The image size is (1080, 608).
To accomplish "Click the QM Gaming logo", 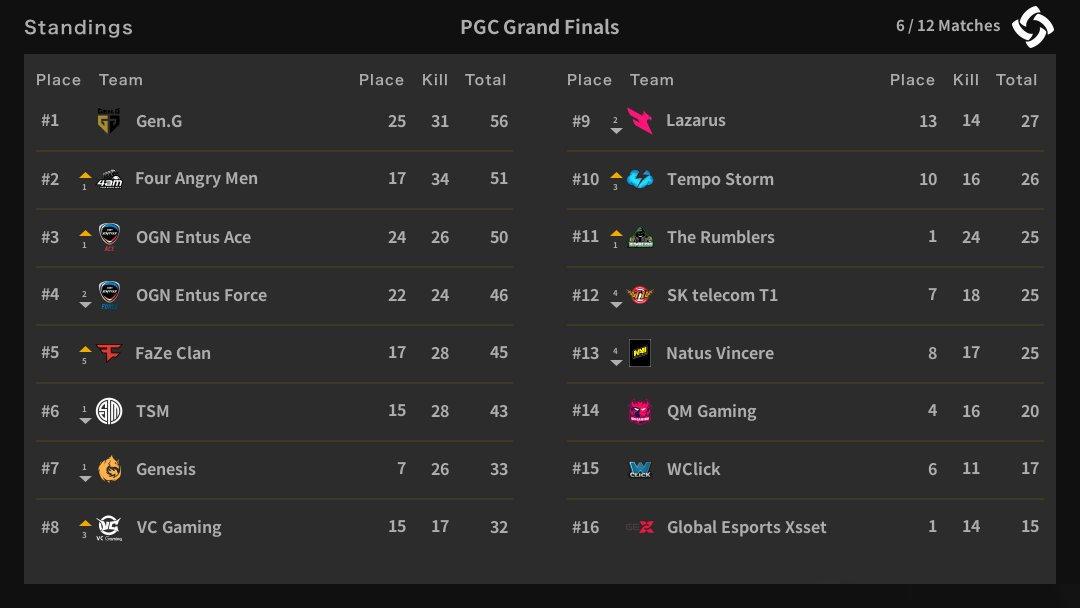I will pyautogui.click(x=640, y=411).
